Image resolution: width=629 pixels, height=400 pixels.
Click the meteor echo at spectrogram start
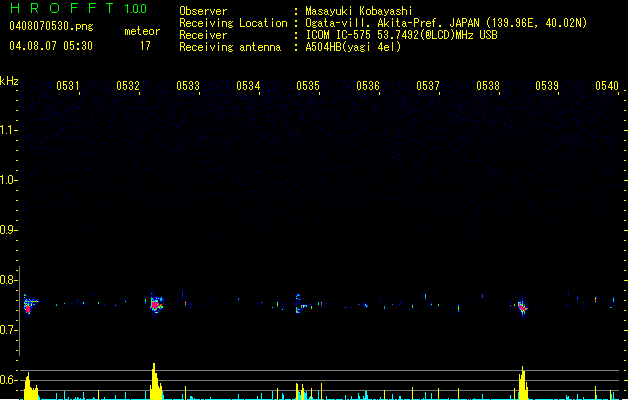click(x=29, y=305)
